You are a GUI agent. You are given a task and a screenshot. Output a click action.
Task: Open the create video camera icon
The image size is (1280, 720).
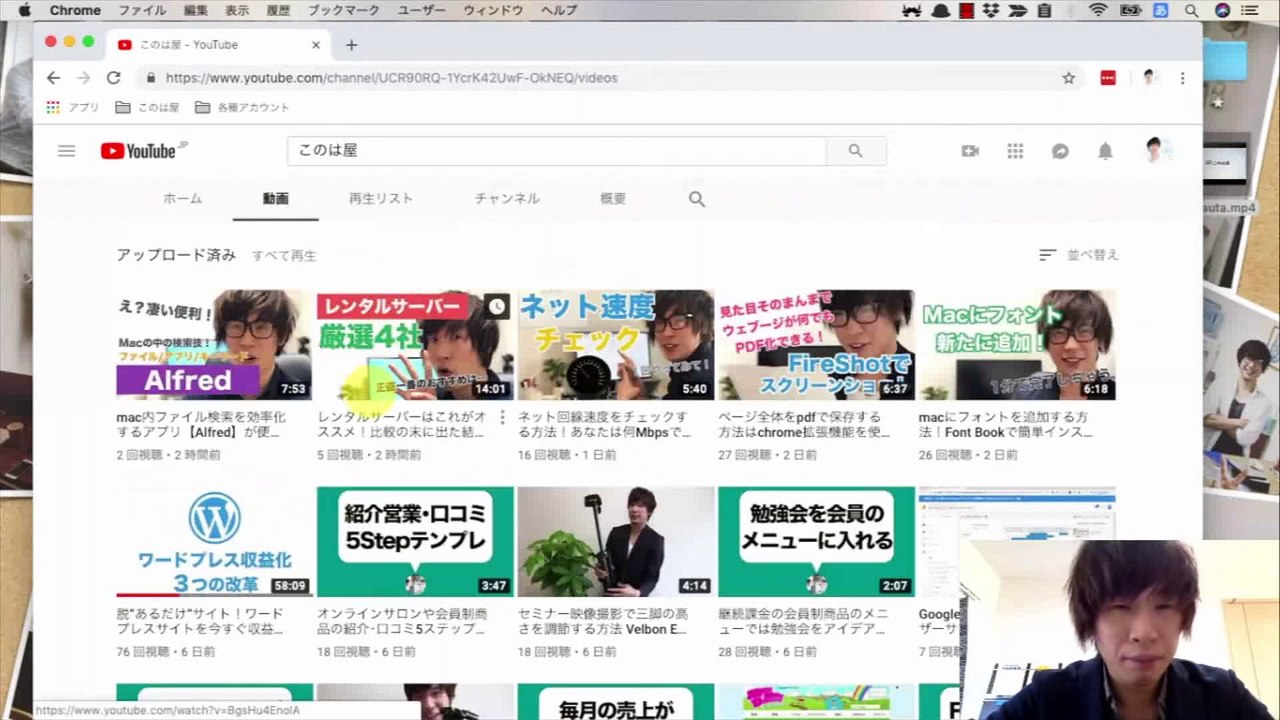pos(970,151)
